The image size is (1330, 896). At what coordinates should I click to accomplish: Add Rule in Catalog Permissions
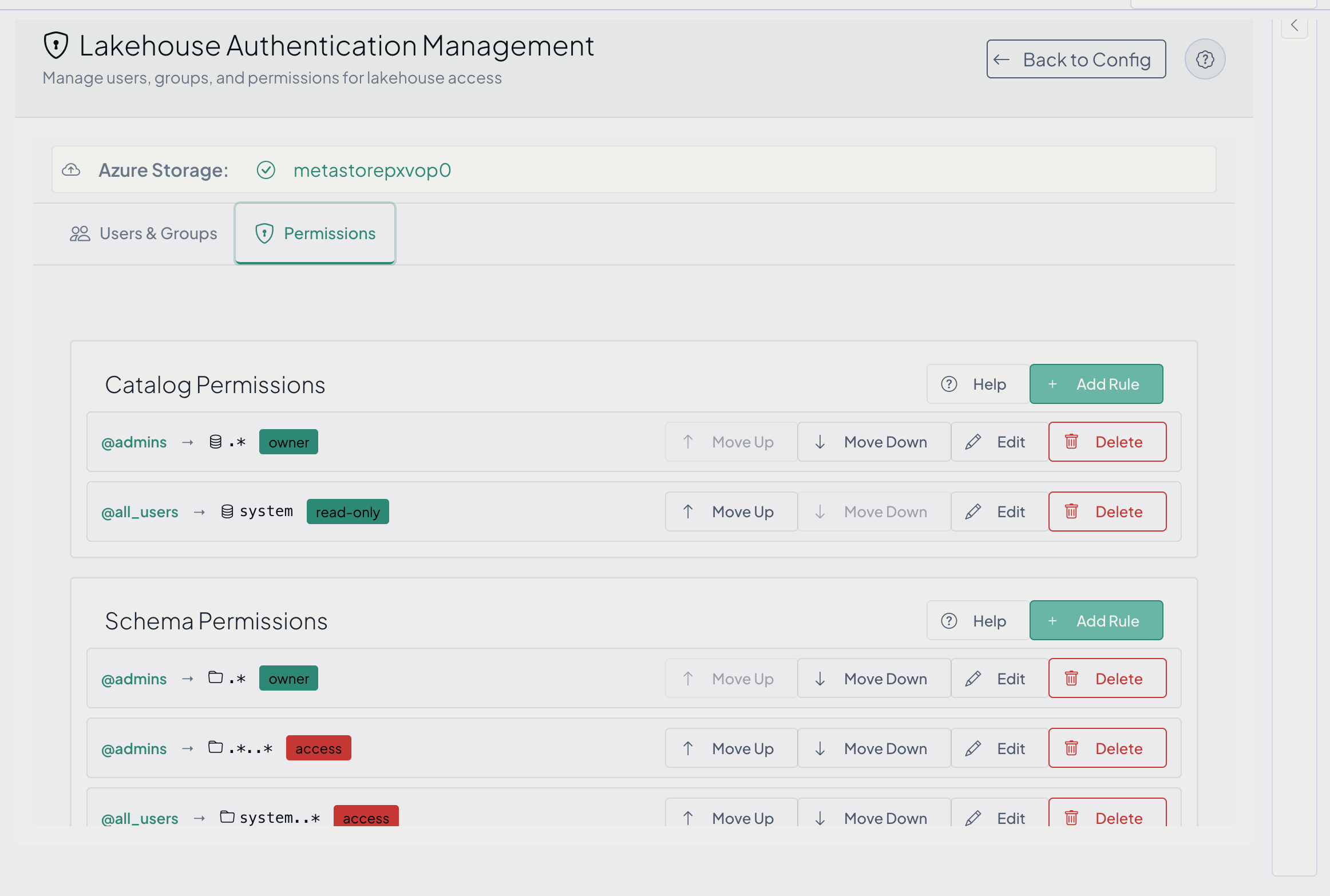click(x=1096, y=384)
